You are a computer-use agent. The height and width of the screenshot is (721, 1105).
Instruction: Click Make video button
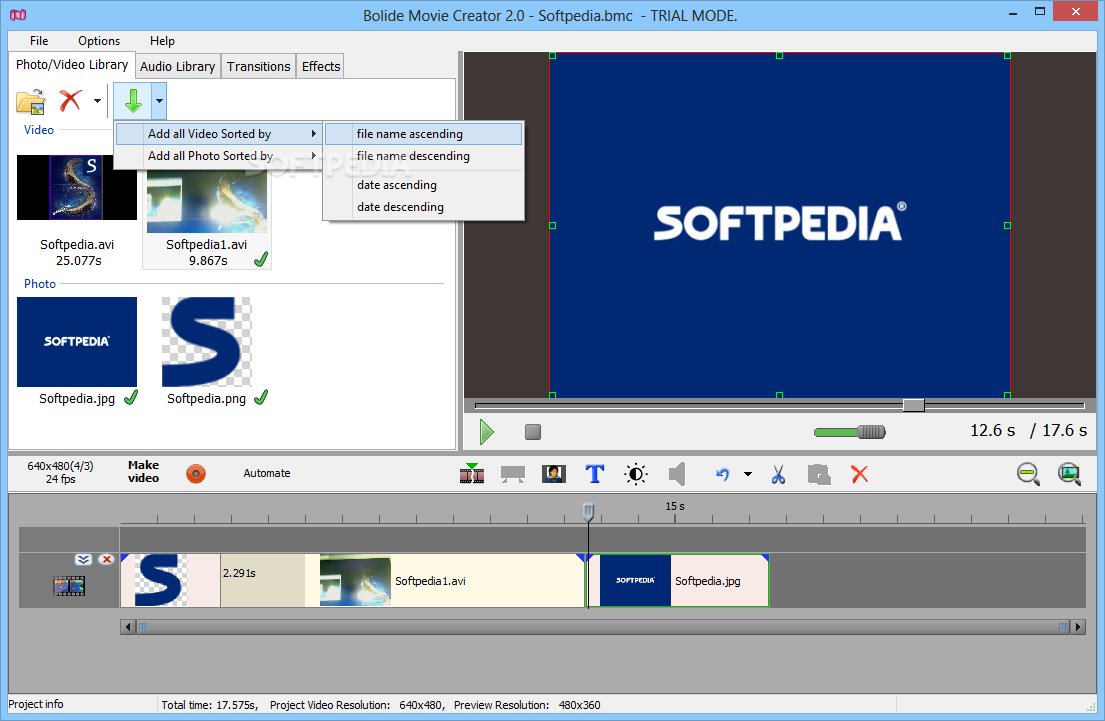(144, 472)
